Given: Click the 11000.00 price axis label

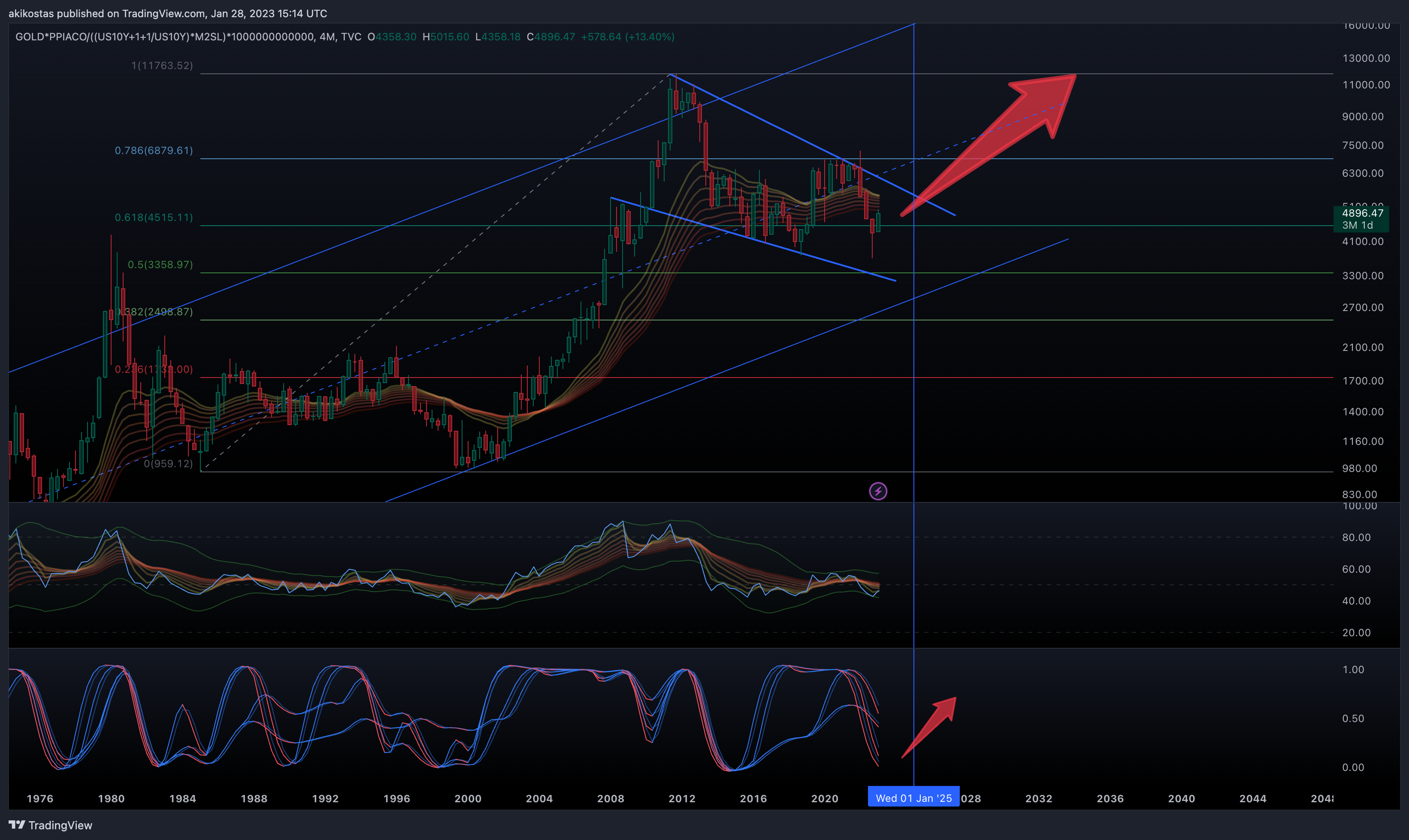Looking at the screenshot, I should [1365, 85].
